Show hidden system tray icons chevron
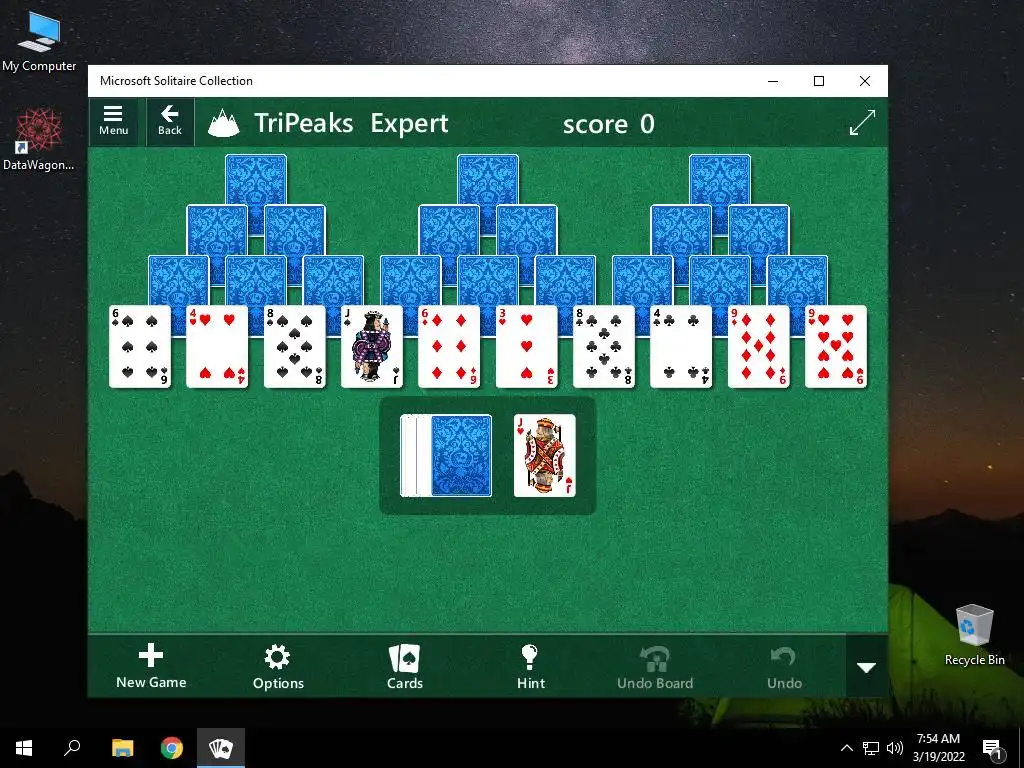This screenshot has width=1024, height=768. [x=846, y=748]
